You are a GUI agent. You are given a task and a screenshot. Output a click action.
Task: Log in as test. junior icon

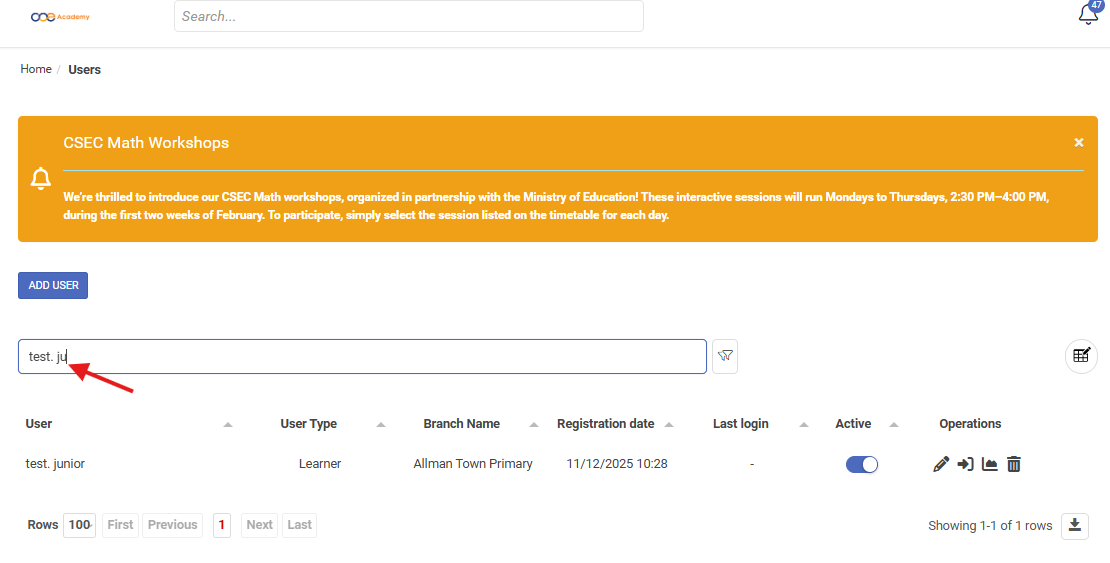(x=965, y=464)
